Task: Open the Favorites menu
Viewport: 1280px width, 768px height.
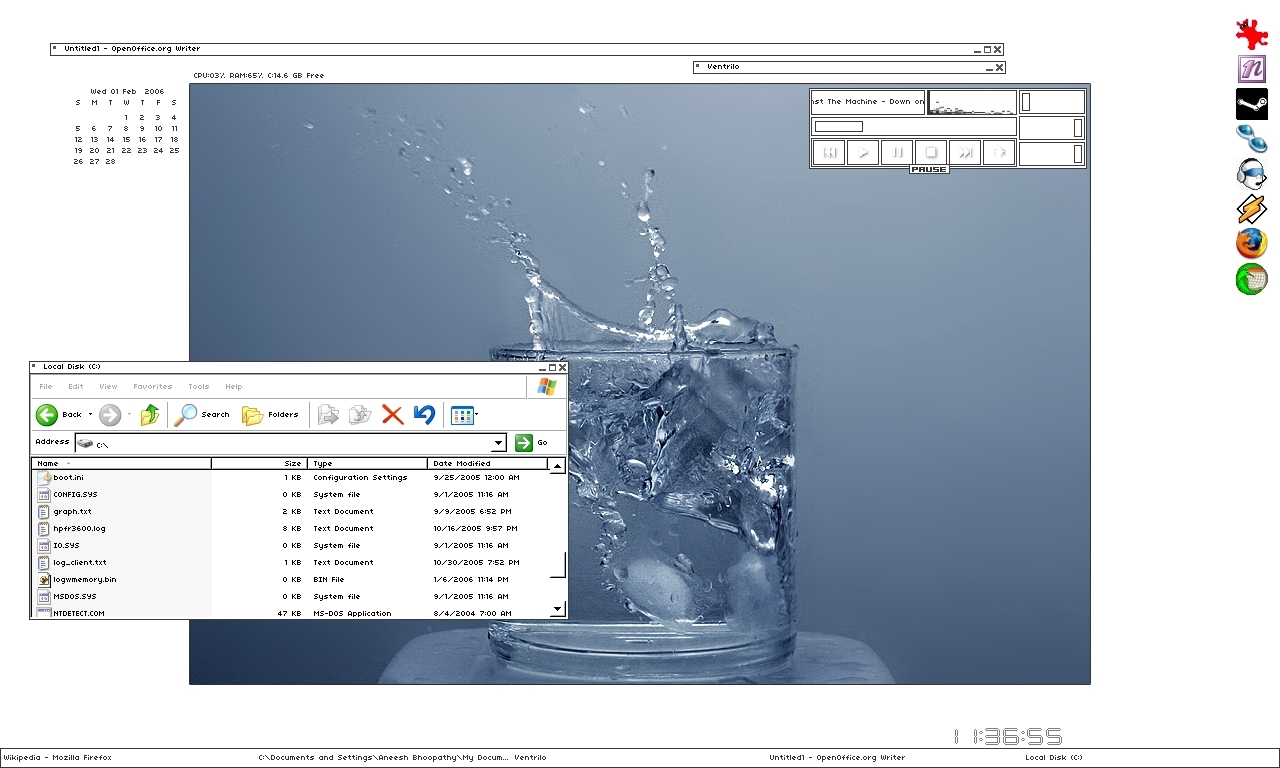Action: [153, 387]
